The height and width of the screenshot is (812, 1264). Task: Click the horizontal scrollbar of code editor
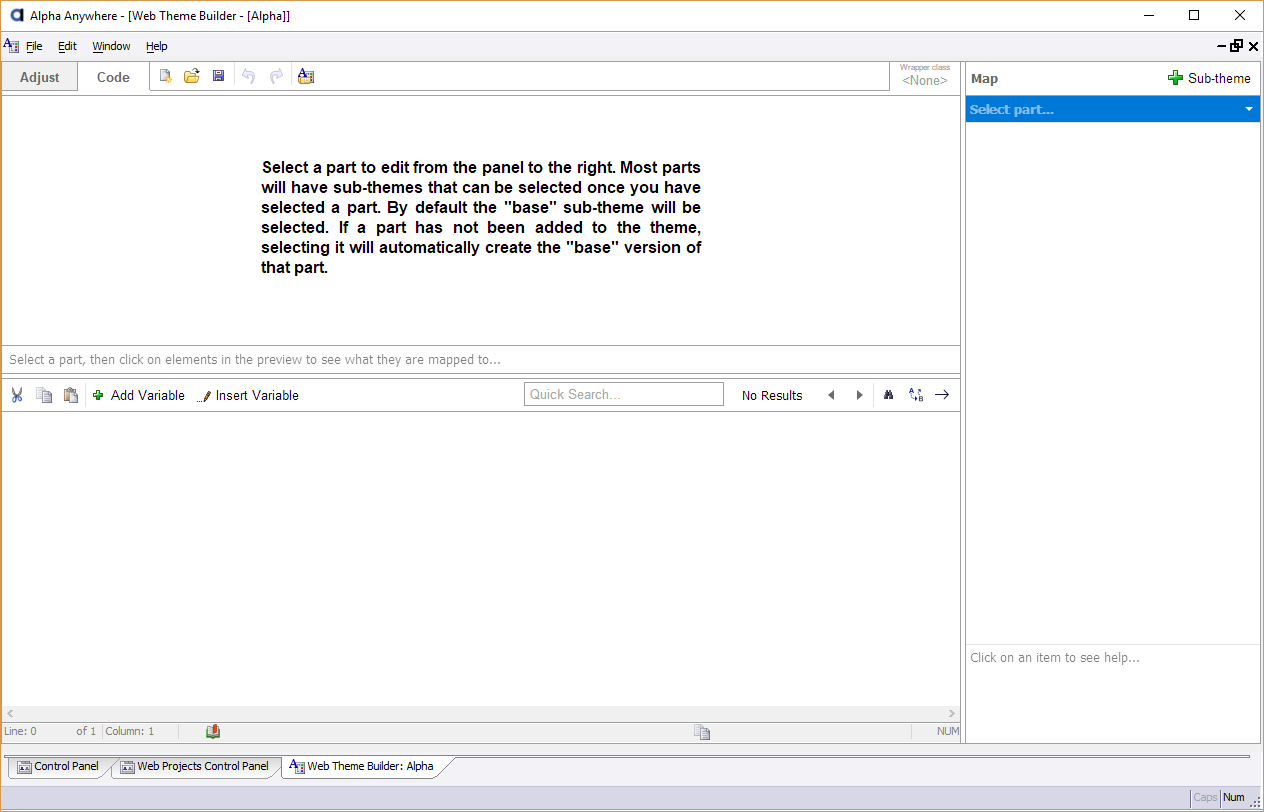(480, 714)
